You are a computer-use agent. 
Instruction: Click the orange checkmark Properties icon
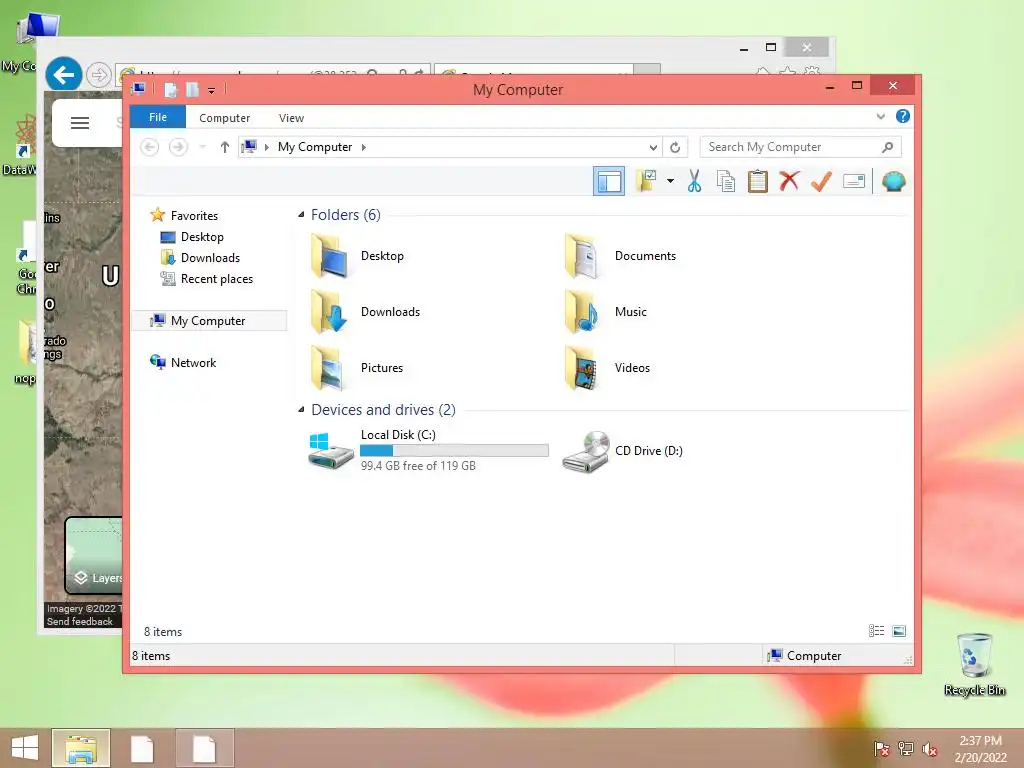tap(821, 181)
